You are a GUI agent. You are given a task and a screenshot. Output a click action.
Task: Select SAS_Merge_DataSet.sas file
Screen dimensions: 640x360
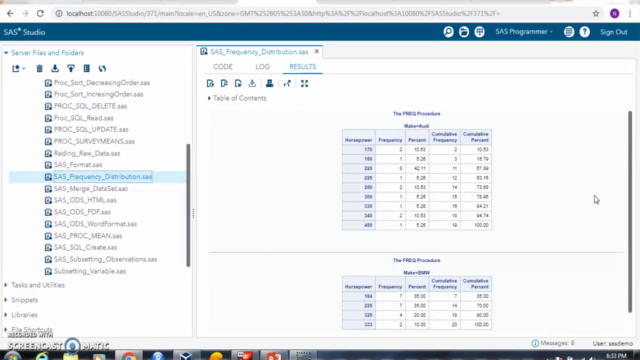coord(91,189)
